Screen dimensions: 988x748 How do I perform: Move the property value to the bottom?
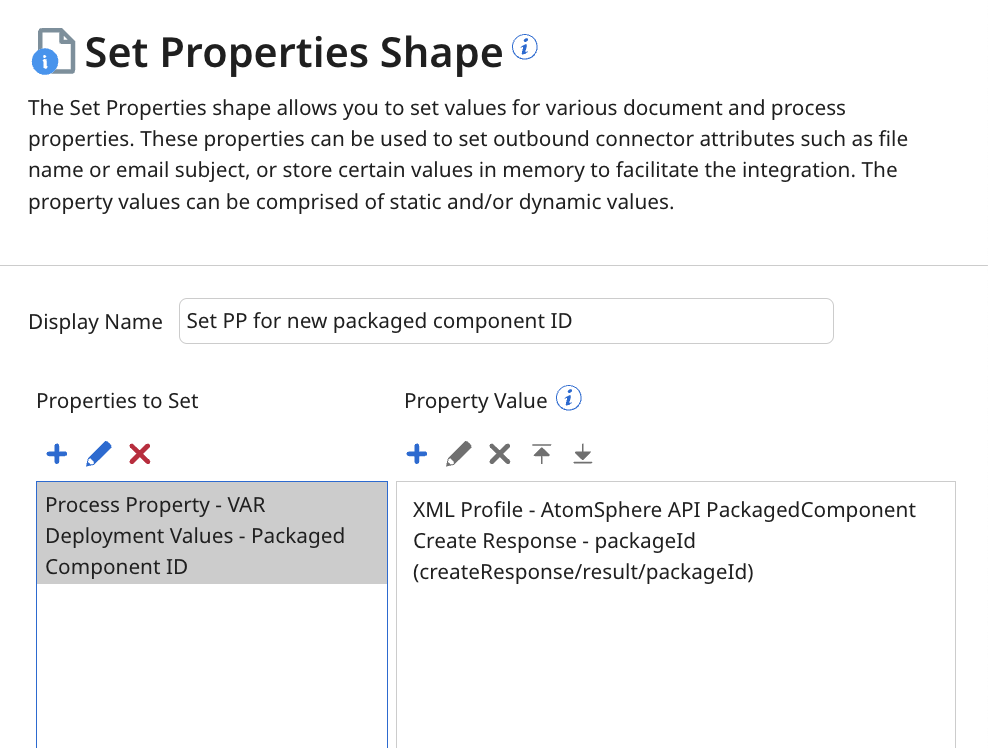pyautogui.click(x=582, y=454)
